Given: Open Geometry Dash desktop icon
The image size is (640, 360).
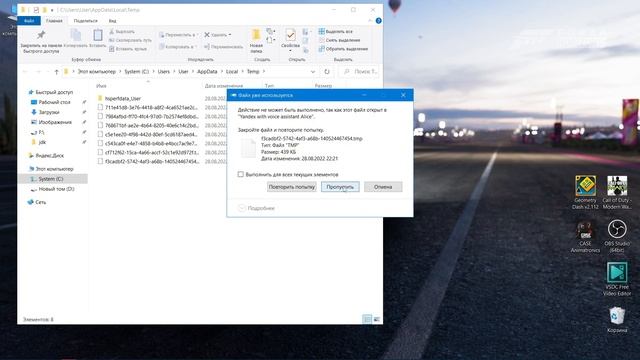Looking at the screenshot, I should 585,192.
